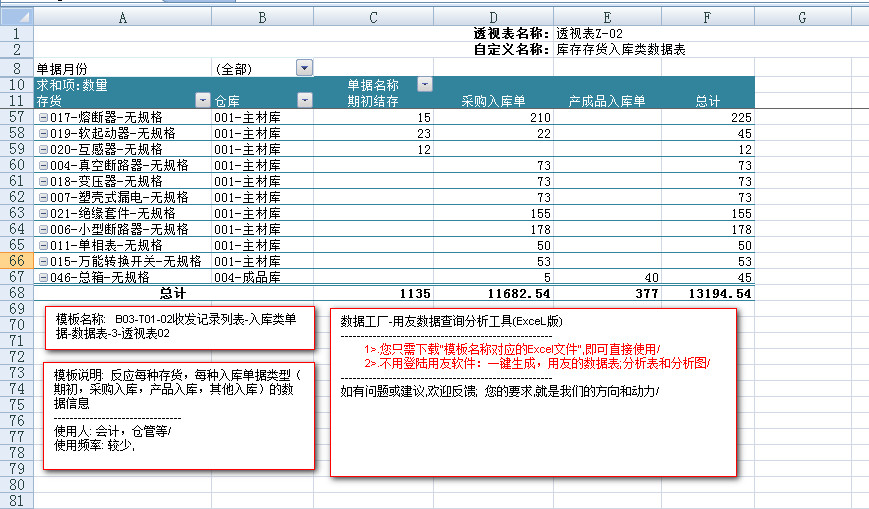The width and height of the screenshot is (869, 509).
Task: Open the 单据名称 column filter dropdown
Action: pyautogui.click(x=424, y=85)
